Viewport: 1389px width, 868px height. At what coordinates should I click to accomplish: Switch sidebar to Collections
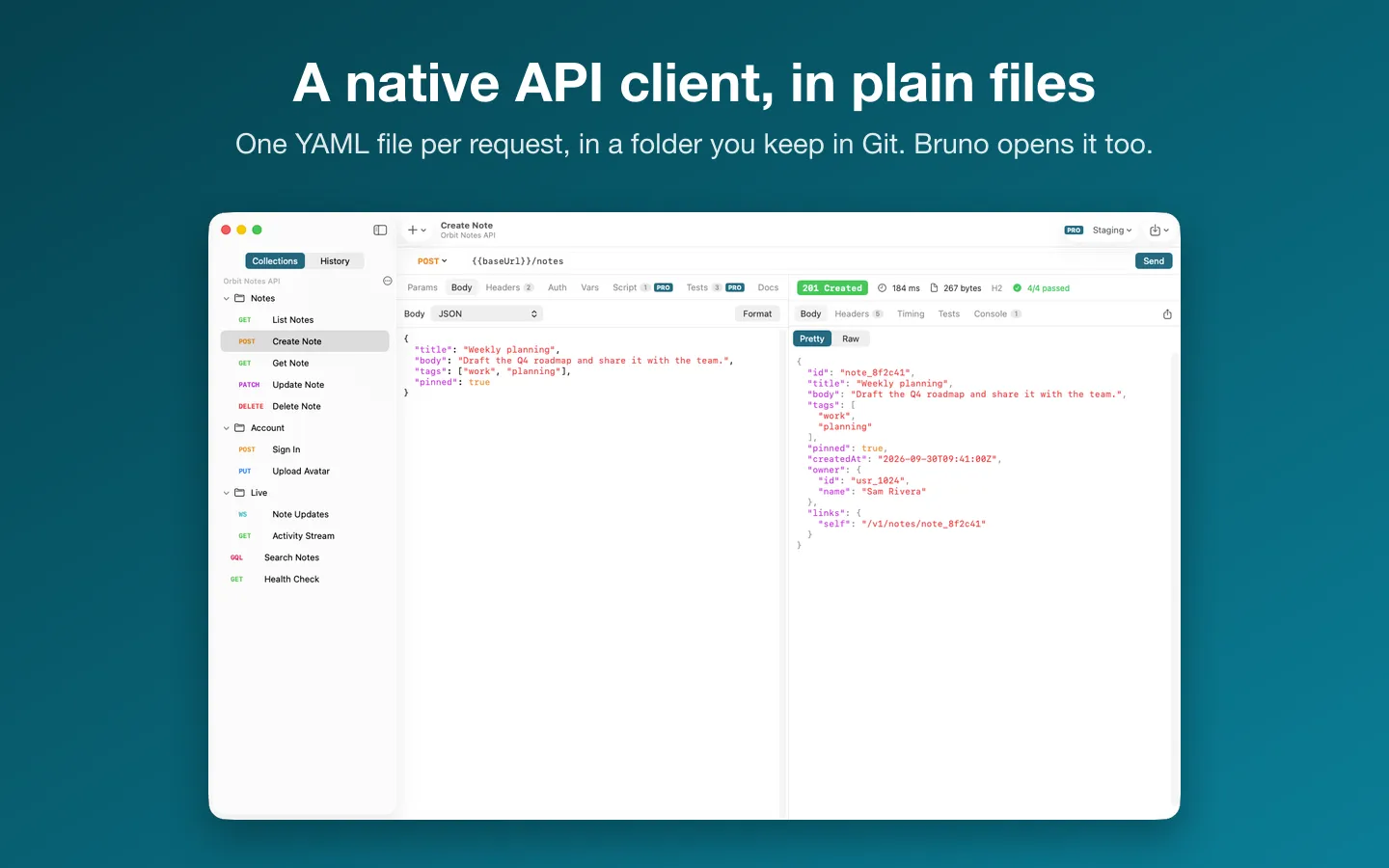275,261
